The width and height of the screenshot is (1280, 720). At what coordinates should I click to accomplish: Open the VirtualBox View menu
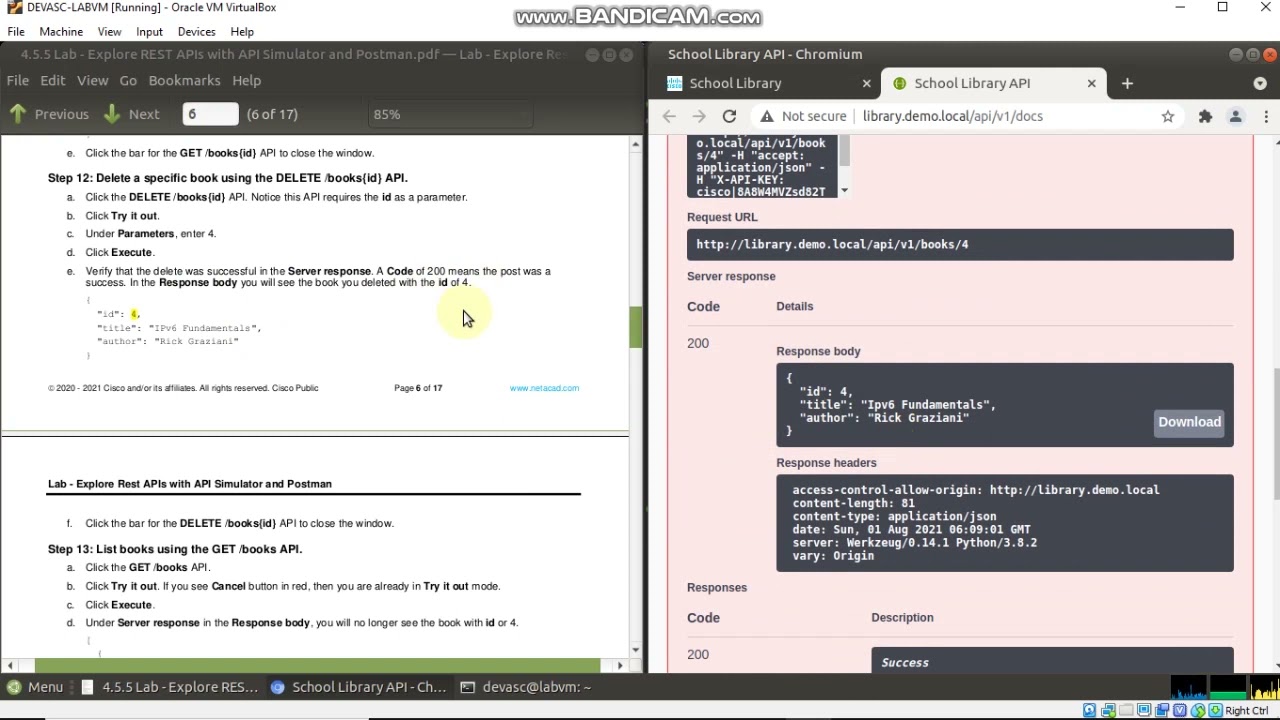coord(109,32)
